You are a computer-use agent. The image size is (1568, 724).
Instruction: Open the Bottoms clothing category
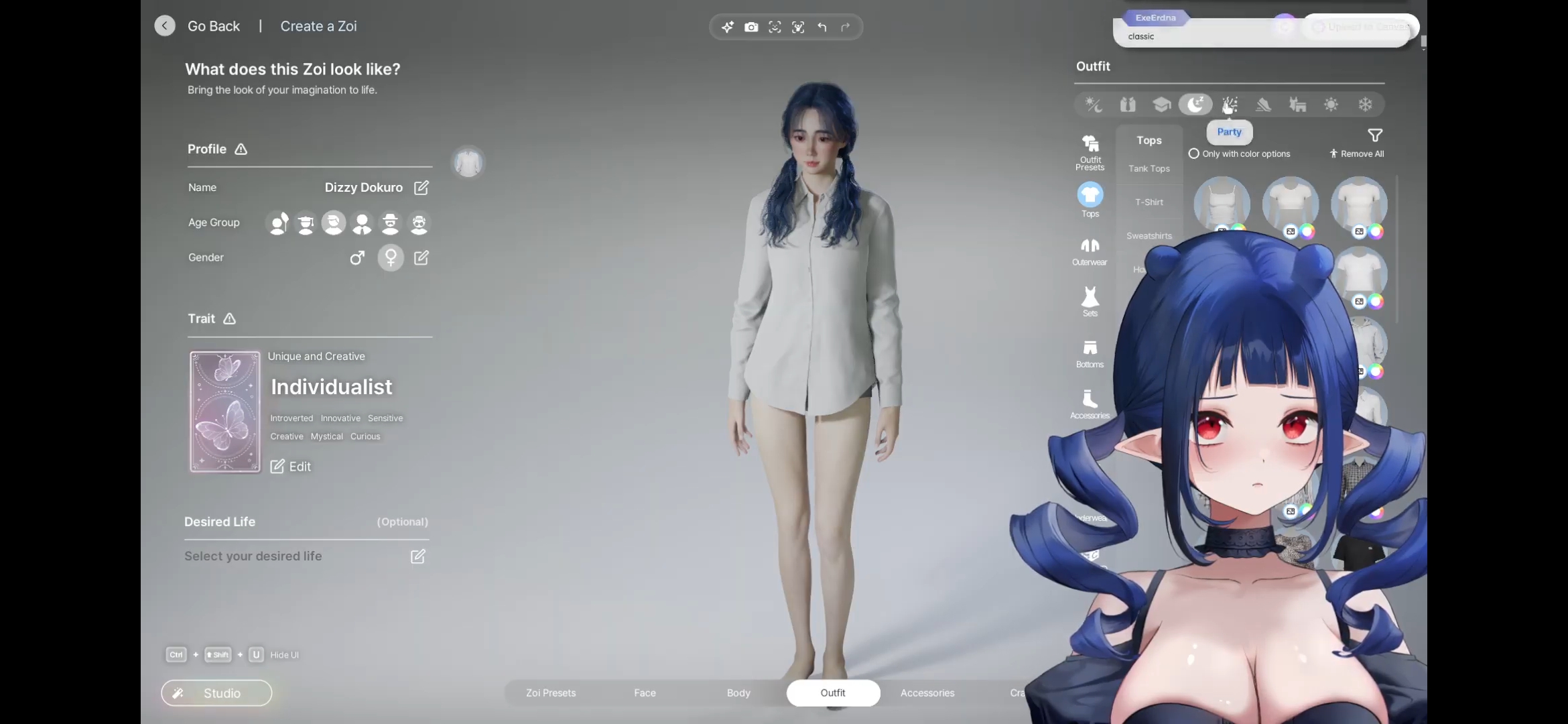(x=1090, y=353)
